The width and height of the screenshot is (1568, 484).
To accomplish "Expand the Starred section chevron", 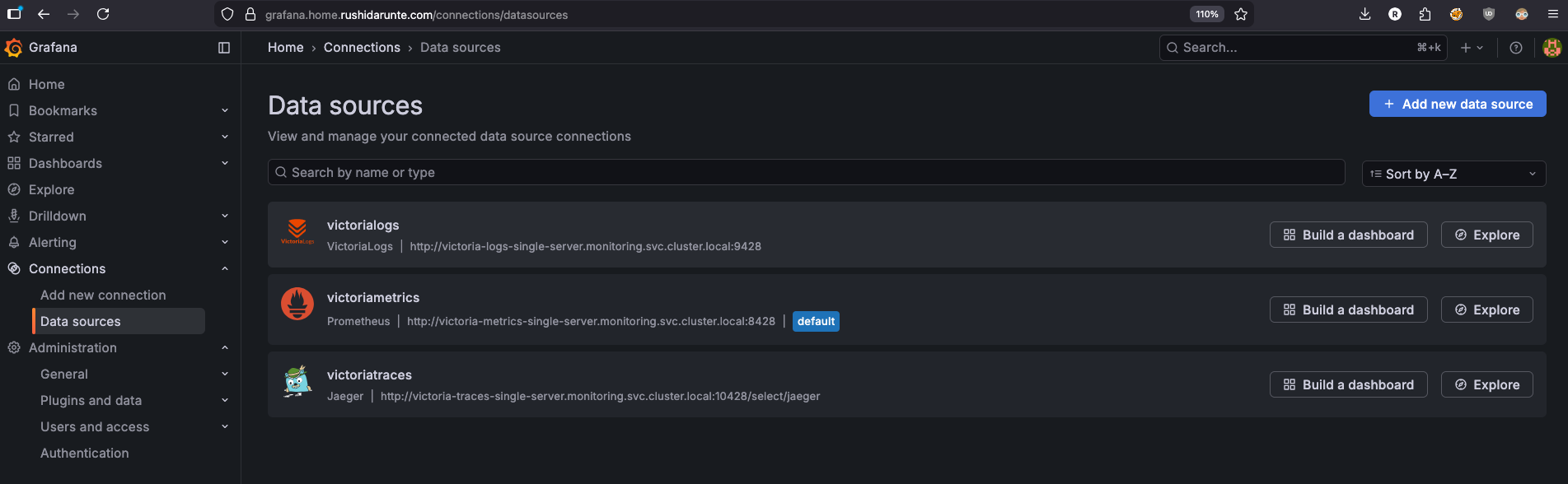I will (x=225, y=137).
